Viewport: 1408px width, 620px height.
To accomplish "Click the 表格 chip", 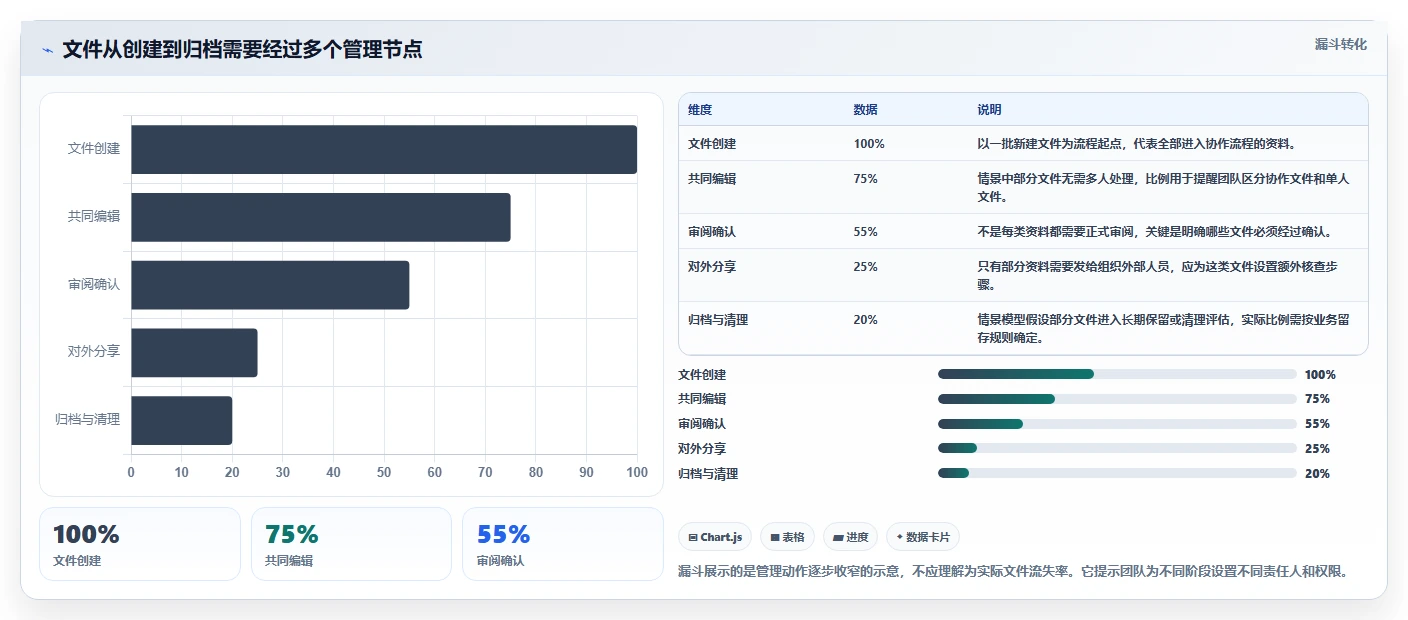I will coord(787,537).
